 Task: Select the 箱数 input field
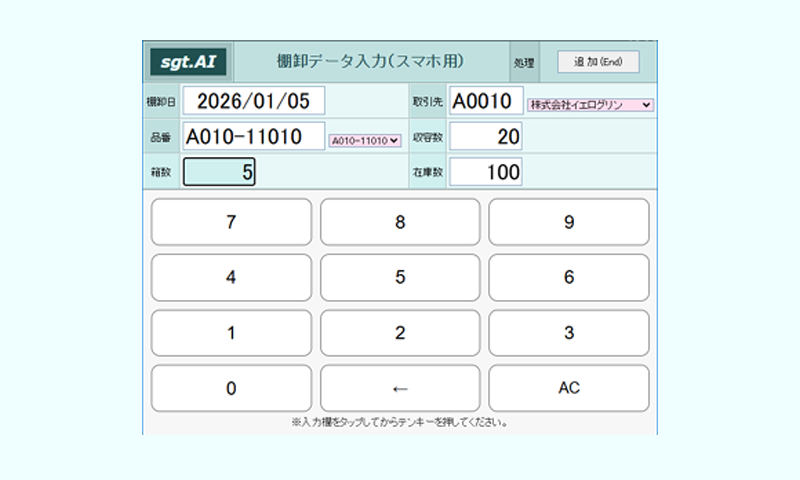pyautogui.click(x=219, y=171)
